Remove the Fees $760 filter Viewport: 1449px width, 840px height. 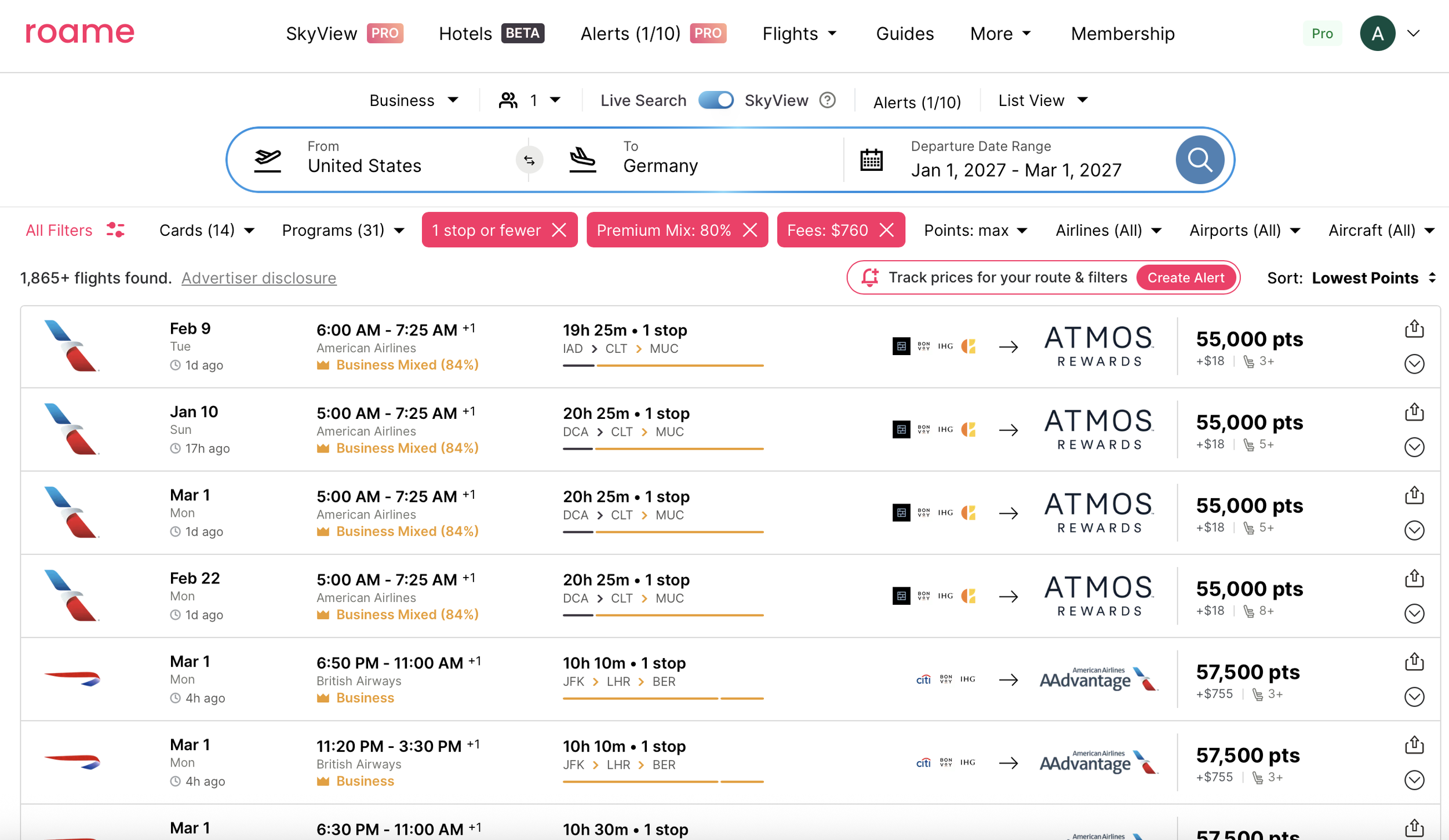887,230
